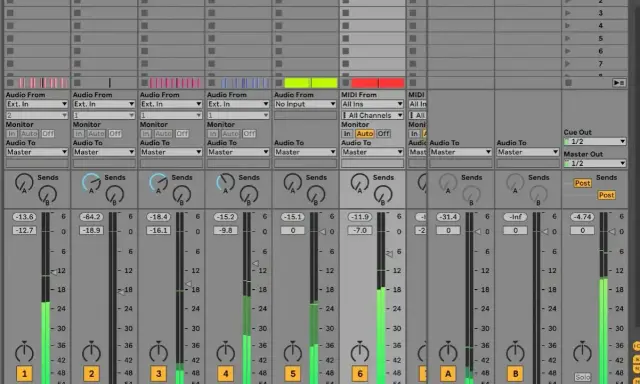The height and width of the screenshot is (384, 640).
Task: Click track 4 volume fader handle
Action: [x=256, y=263]
